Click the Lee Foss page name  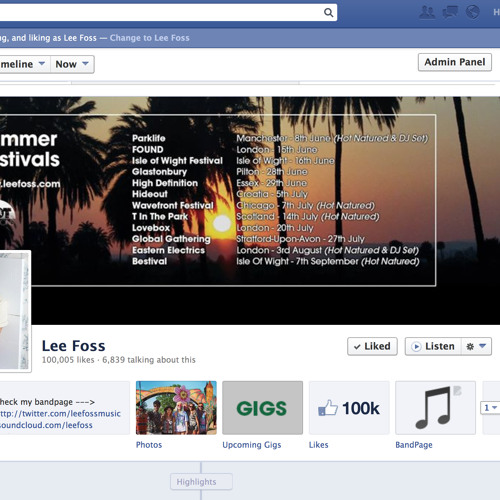point(73,346)
